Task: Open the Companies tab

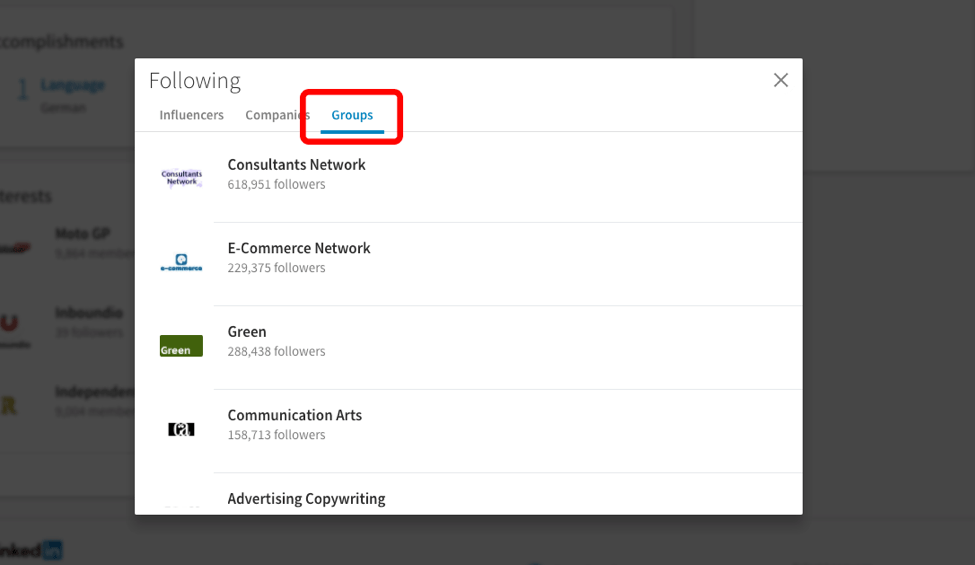Action: [277, 115]
